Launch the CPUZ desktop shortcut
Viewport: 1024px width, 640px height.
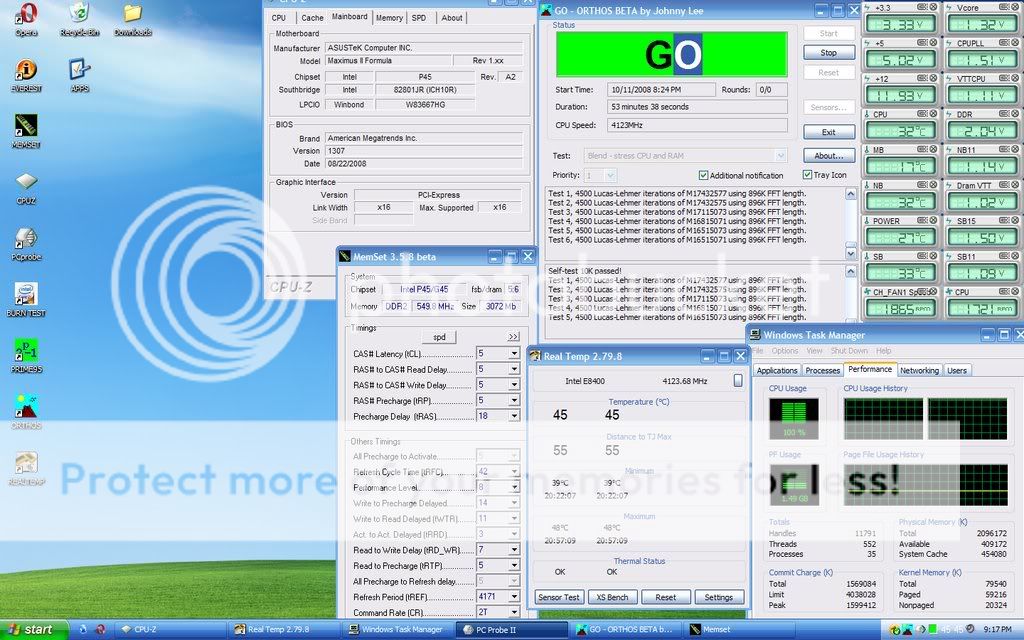26,187
